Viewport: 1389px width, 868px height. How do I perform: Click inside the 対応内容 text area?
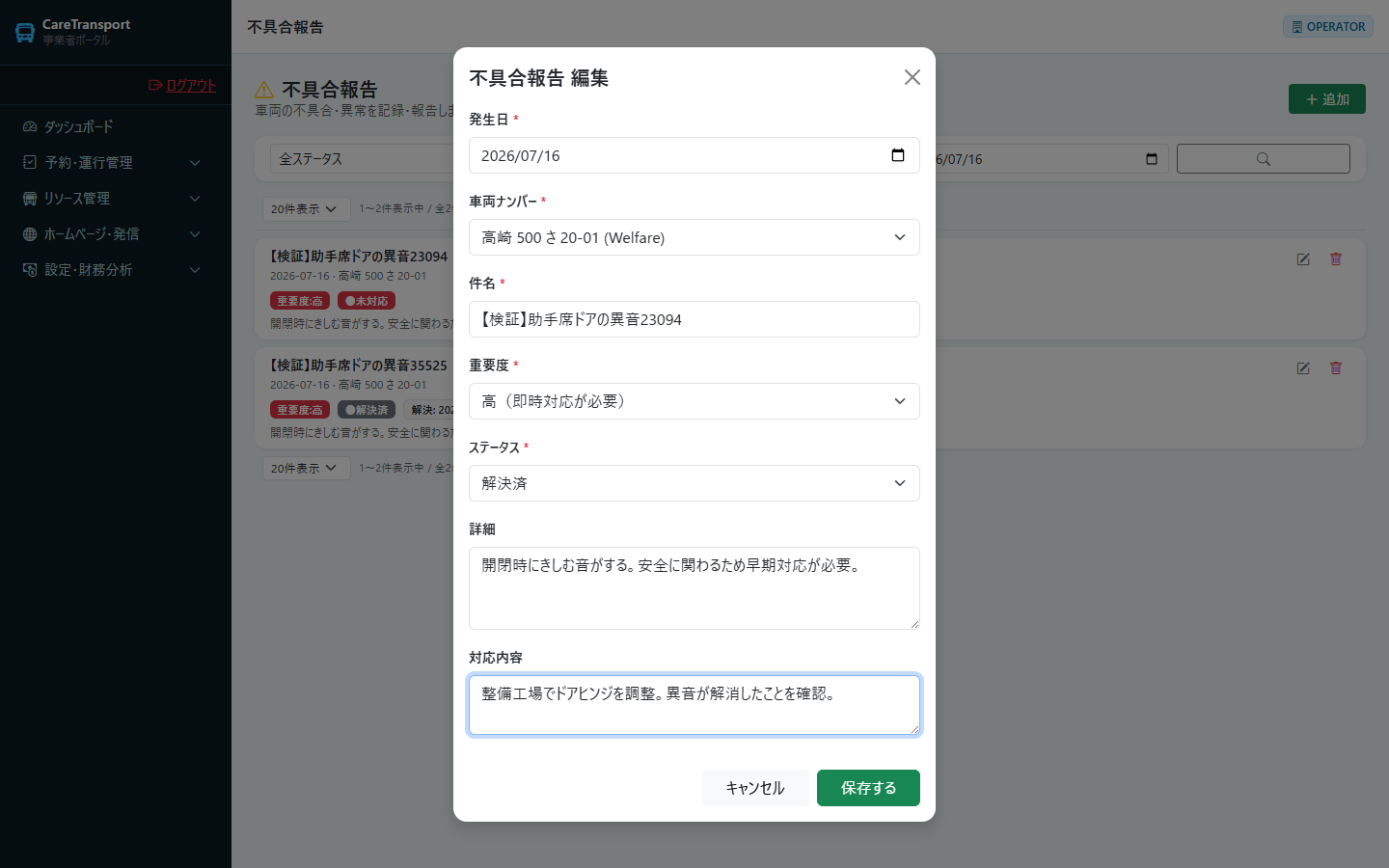pos(694,705)
